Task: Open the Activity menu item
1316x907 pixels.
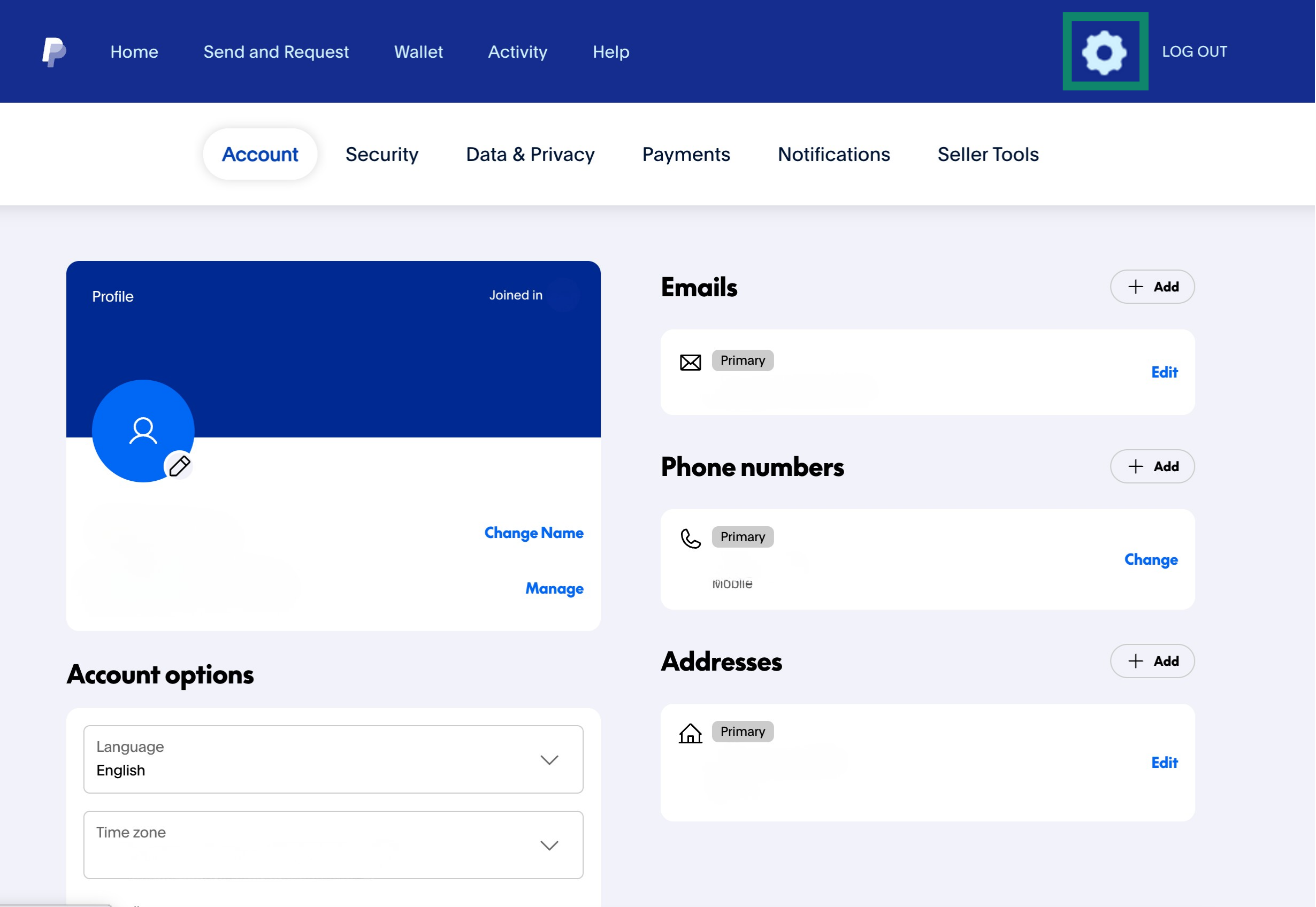Action: click(x=517, y=52)
